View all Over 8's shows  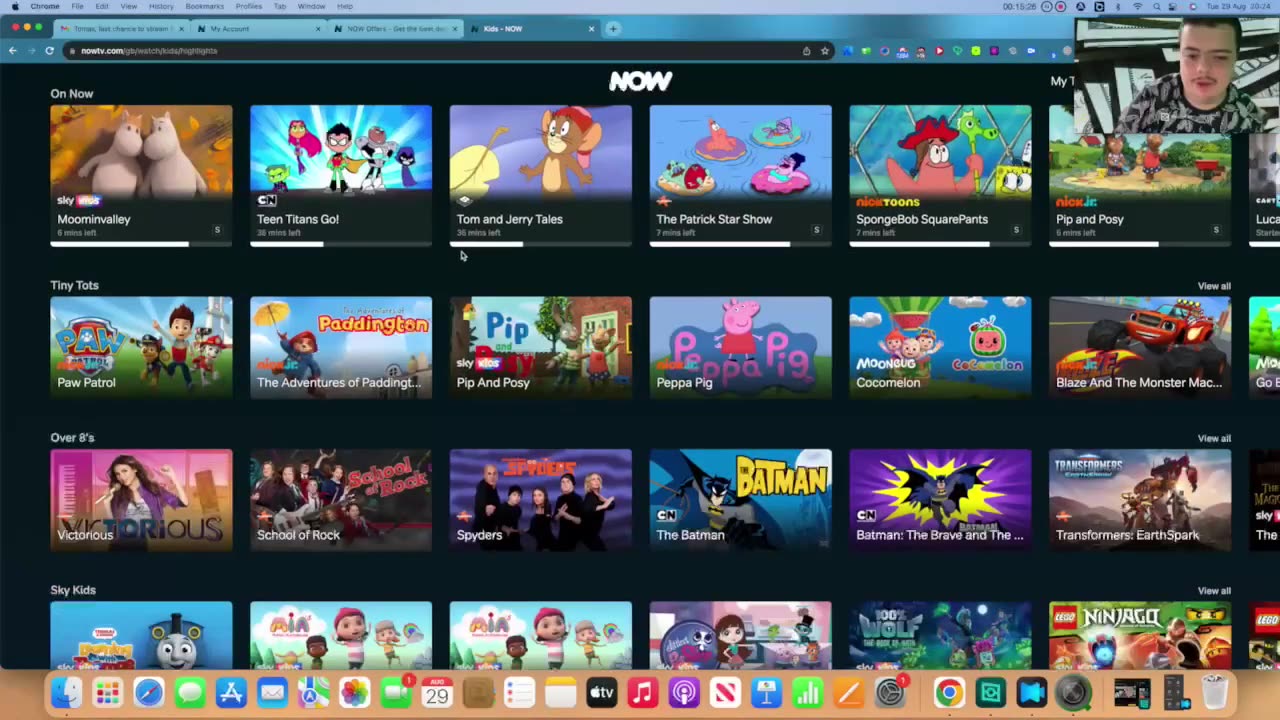tap(1214, 438)
